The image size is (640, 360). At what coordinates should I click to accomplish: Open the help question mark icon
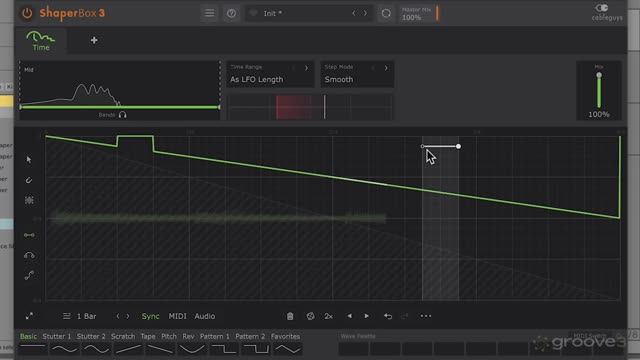coord(231,13)
